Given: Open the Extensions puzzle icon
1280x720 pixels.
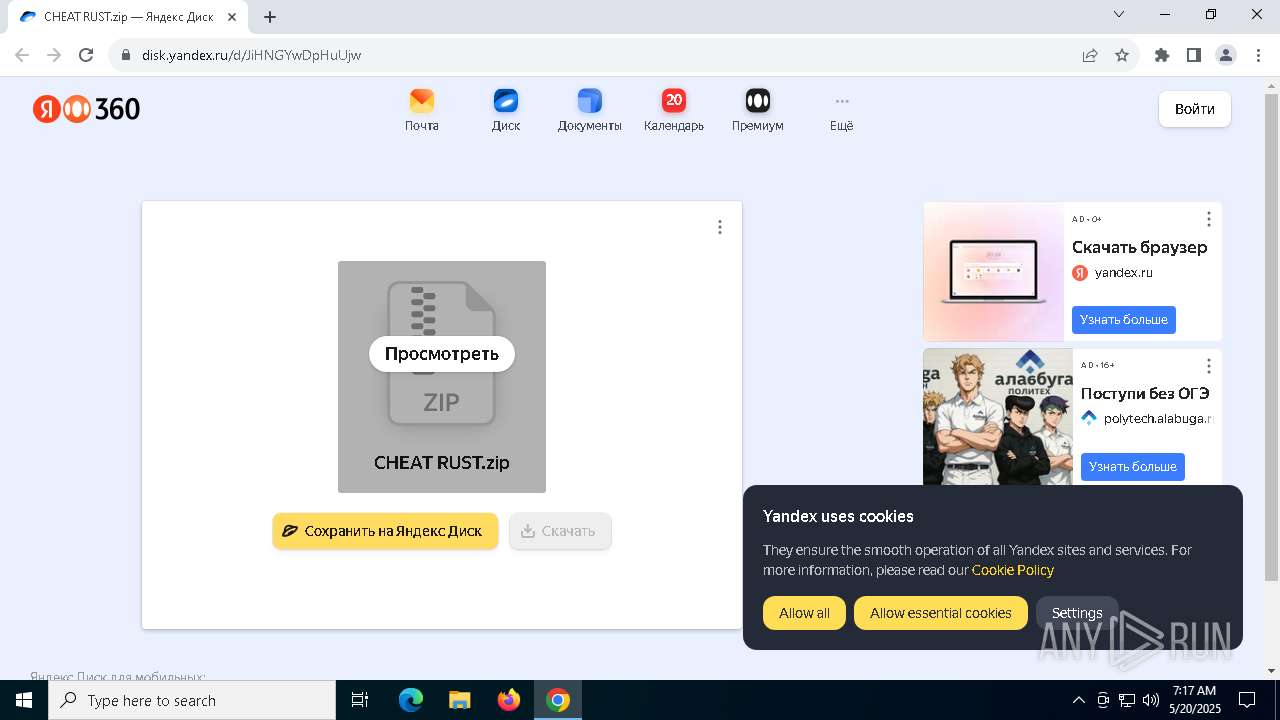Looking at the screenshot, I should [x=1162, y=55].
